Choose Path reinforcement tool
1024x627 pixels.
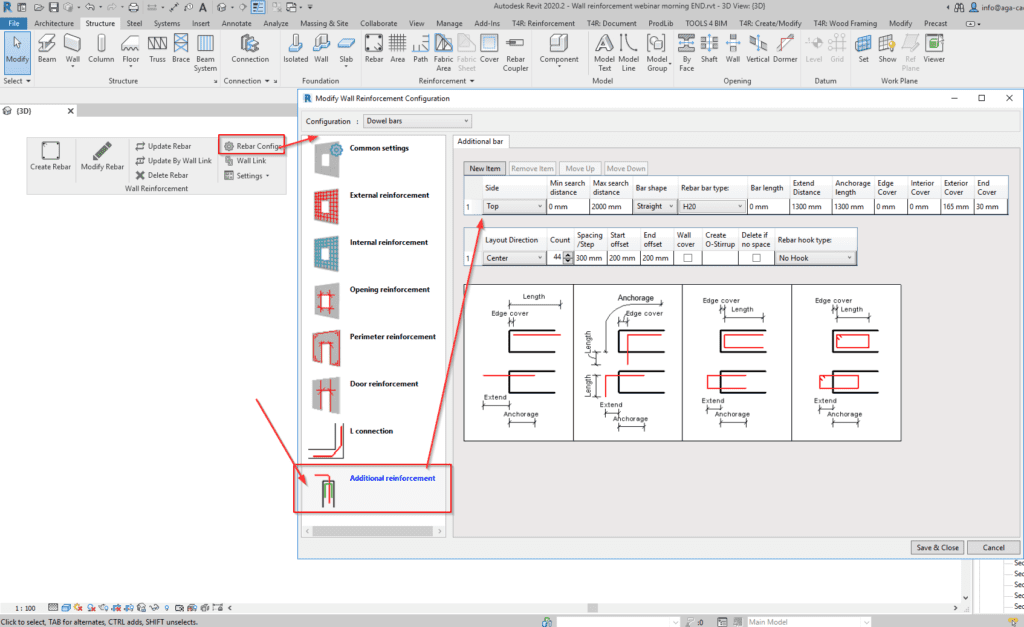pos(421,49)
